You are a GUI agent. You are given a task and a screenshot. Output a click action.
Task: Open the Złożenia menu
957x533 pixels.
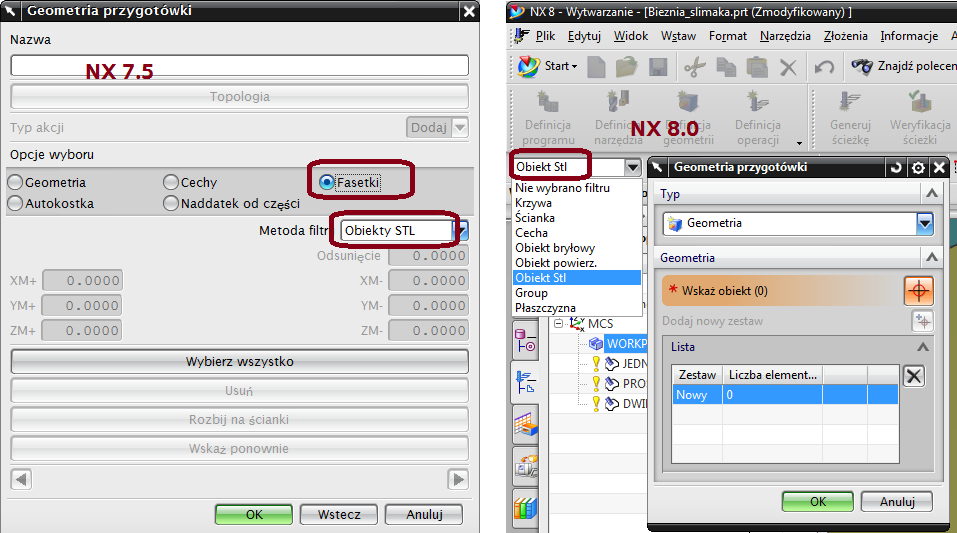[x=845, y=36]
